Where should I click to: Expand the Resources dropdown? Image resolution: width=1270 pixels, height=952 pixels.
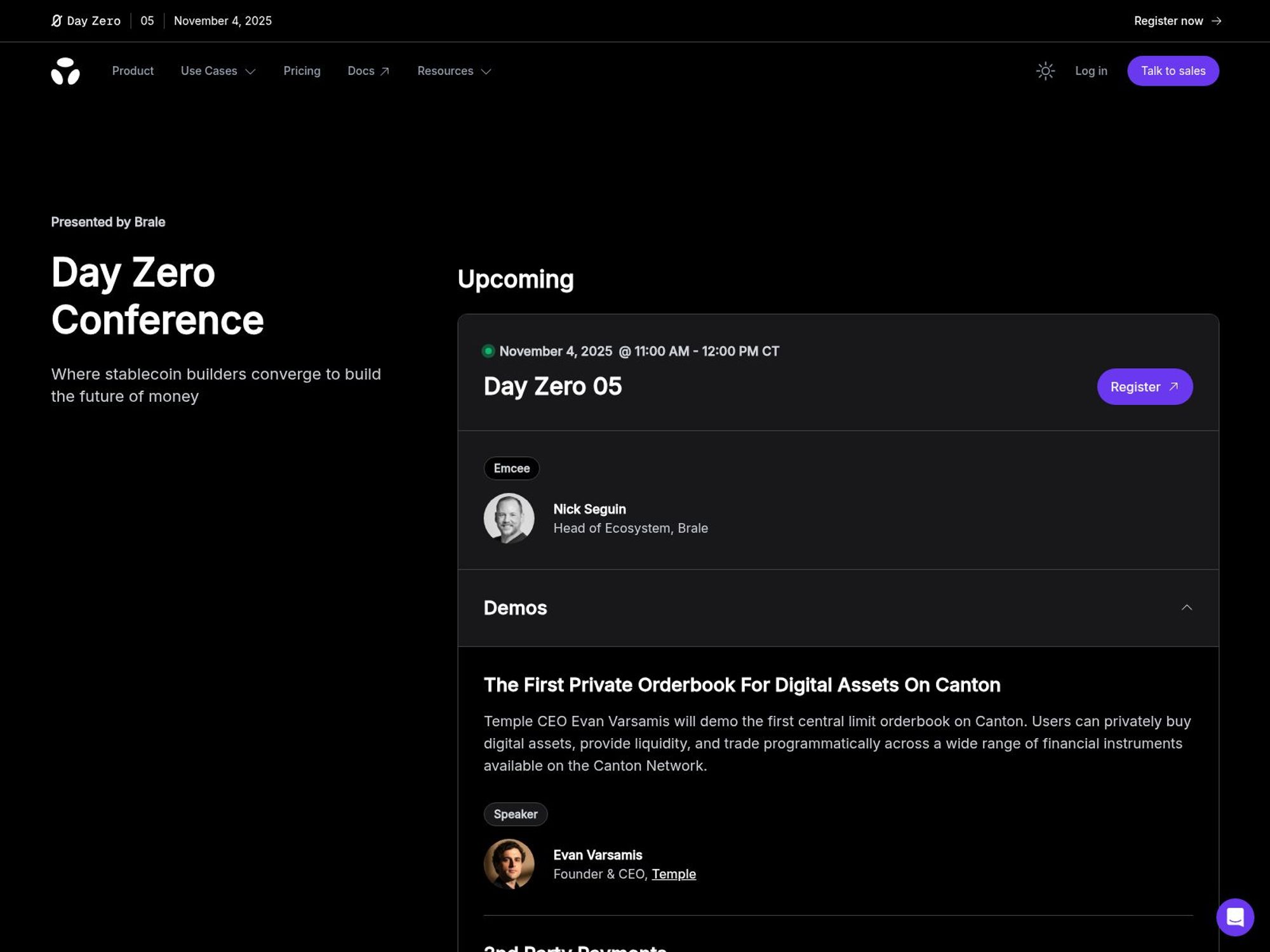point(454,71)
